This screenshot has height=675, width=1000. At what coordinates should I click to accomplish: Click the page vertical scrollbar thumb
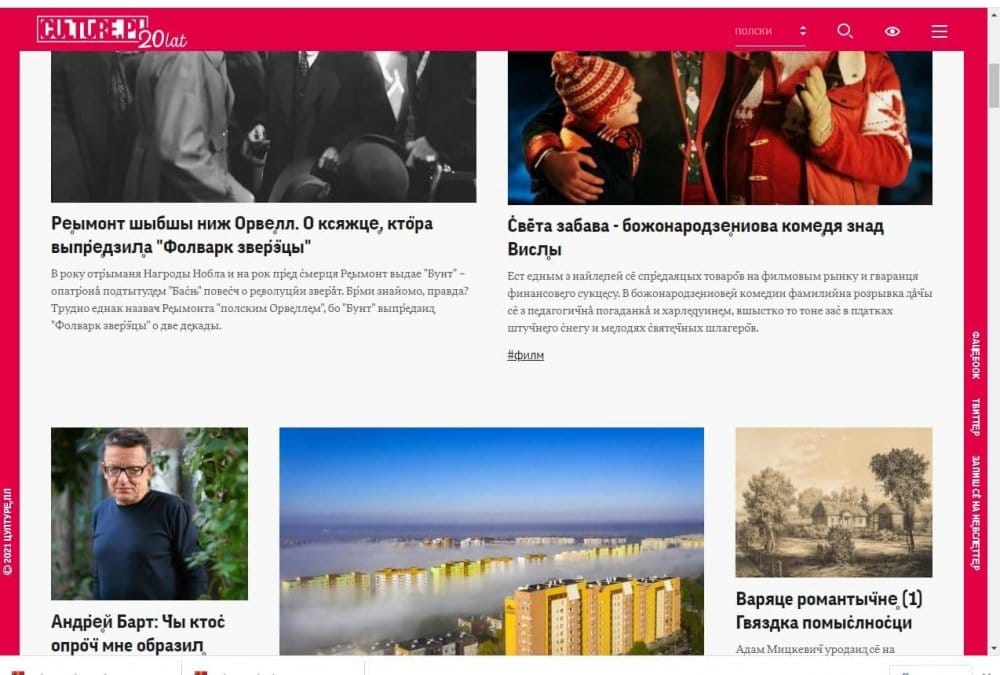tap(994, 86)
